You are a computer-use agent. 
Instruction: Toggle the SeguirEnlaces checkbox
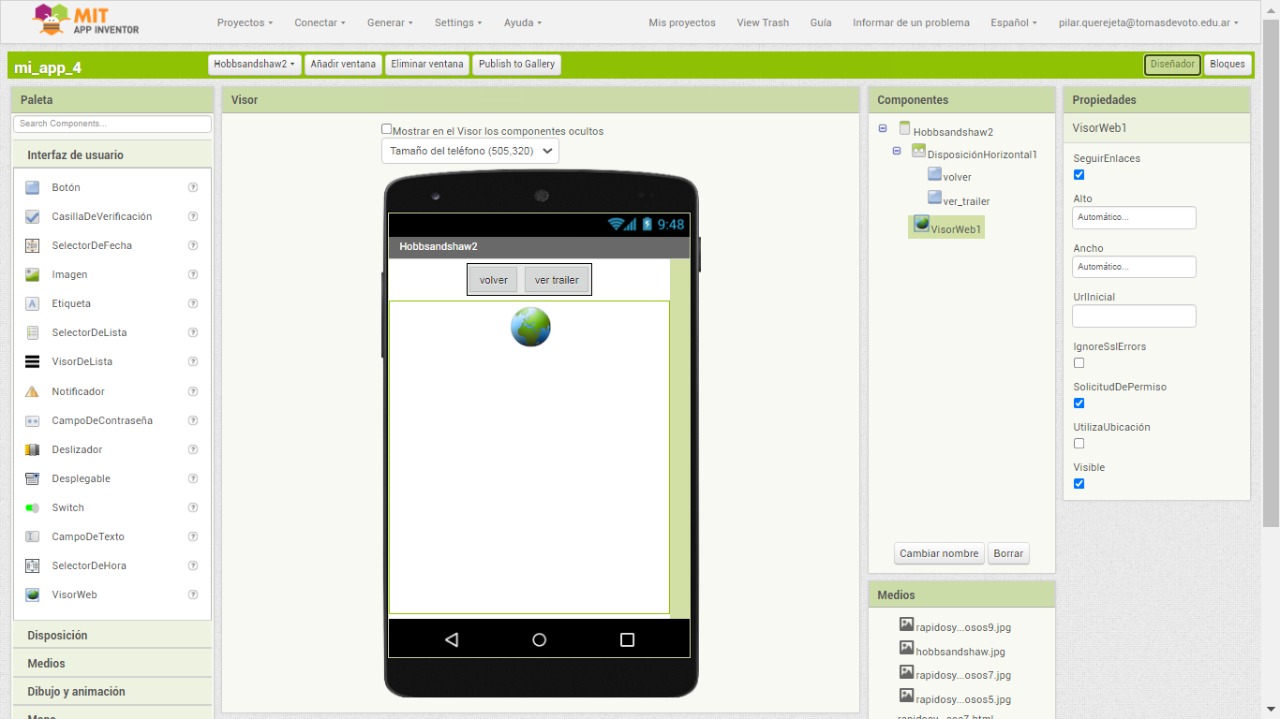coord(1079,175)
